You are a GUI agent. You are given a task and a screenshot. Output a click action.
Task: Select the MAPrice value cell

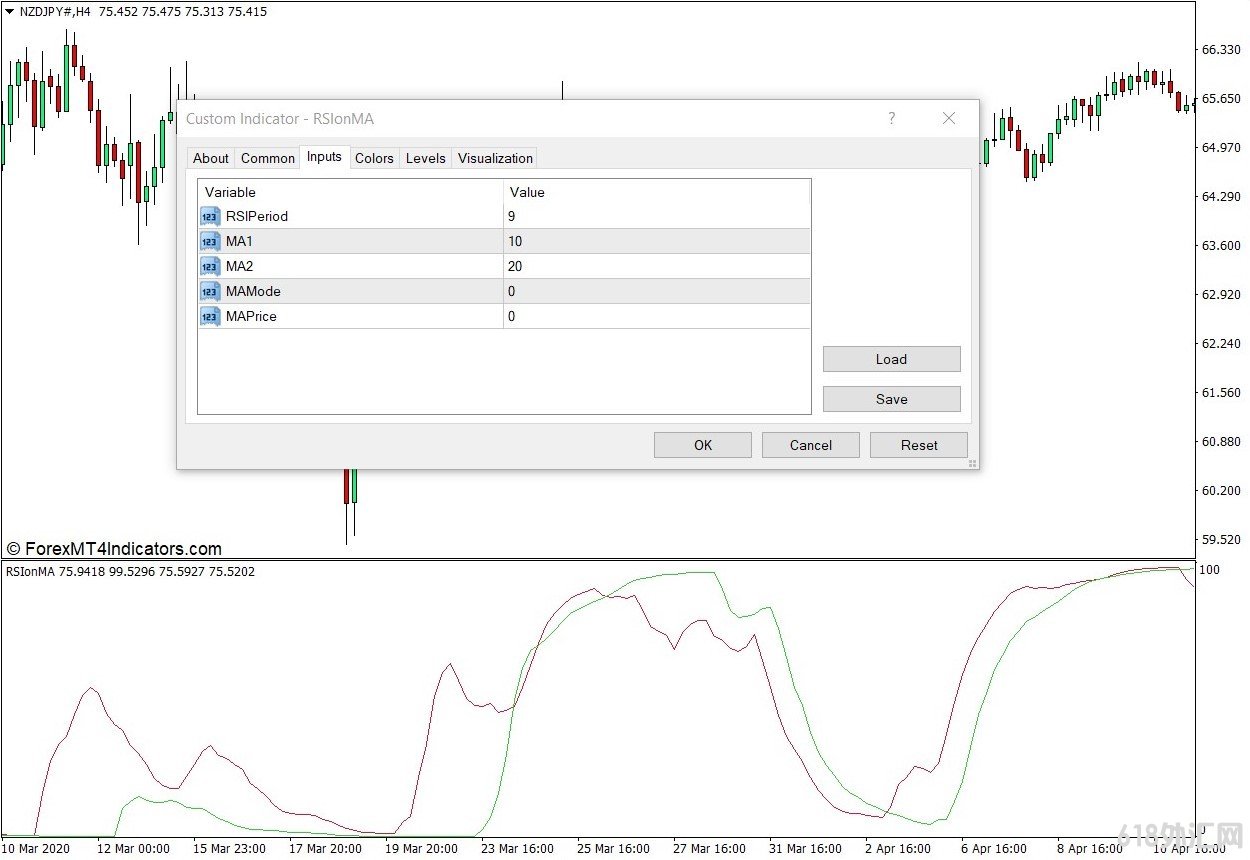(x=657, y=316)
